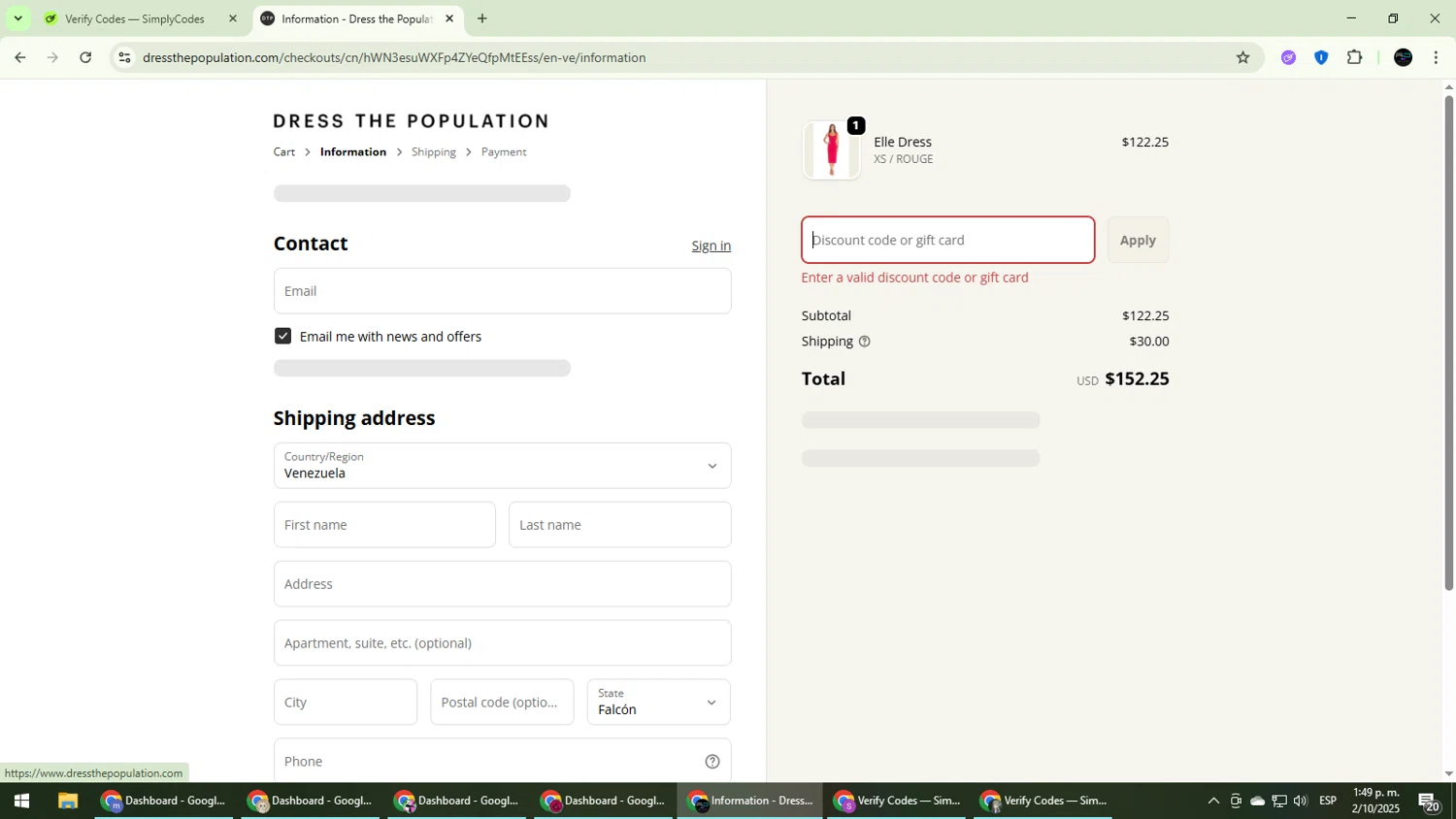
Task: Click the Sign in link
Action: 711,246
